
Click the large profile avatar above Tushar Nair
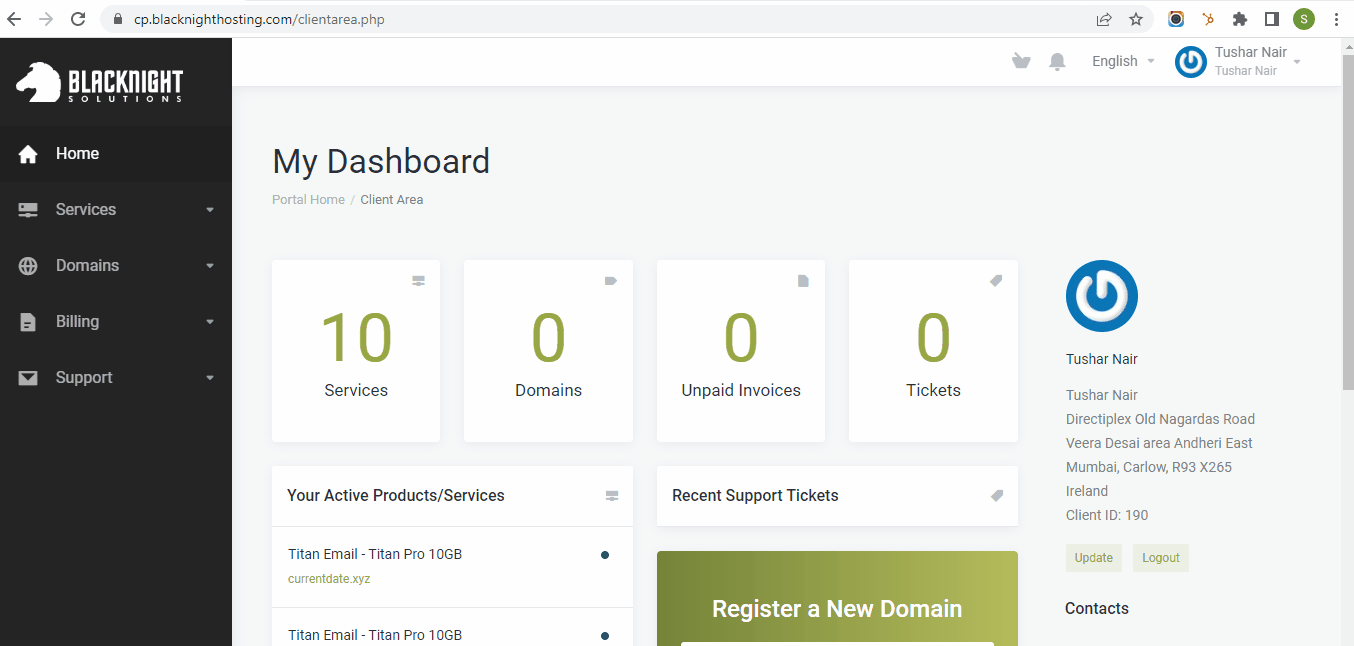pos(1102,296)
